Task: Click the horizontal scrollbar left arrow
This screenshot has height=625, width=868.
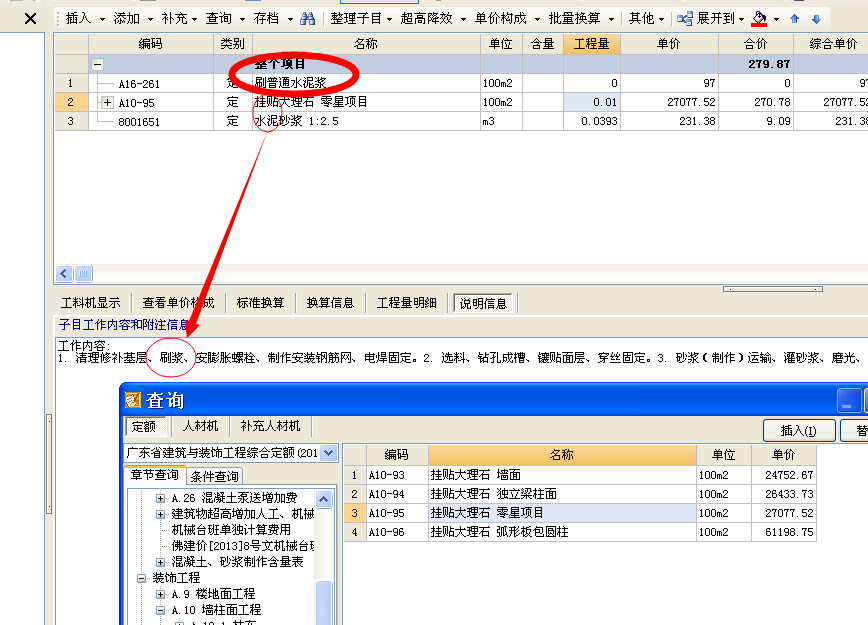Action: [x=64, y=273]
